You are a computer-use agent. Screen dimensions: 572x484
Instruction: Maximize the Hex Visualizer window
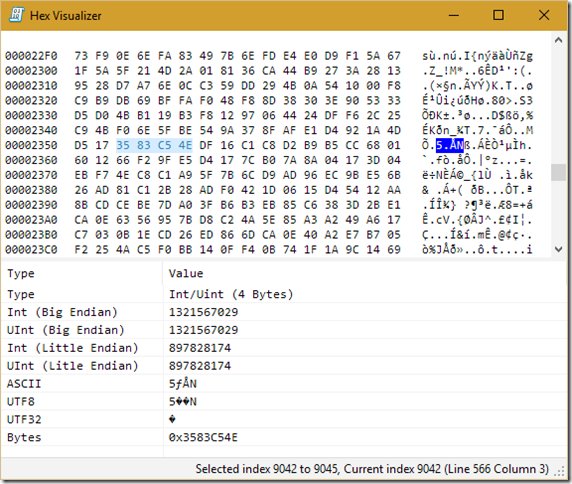(498, 15)
